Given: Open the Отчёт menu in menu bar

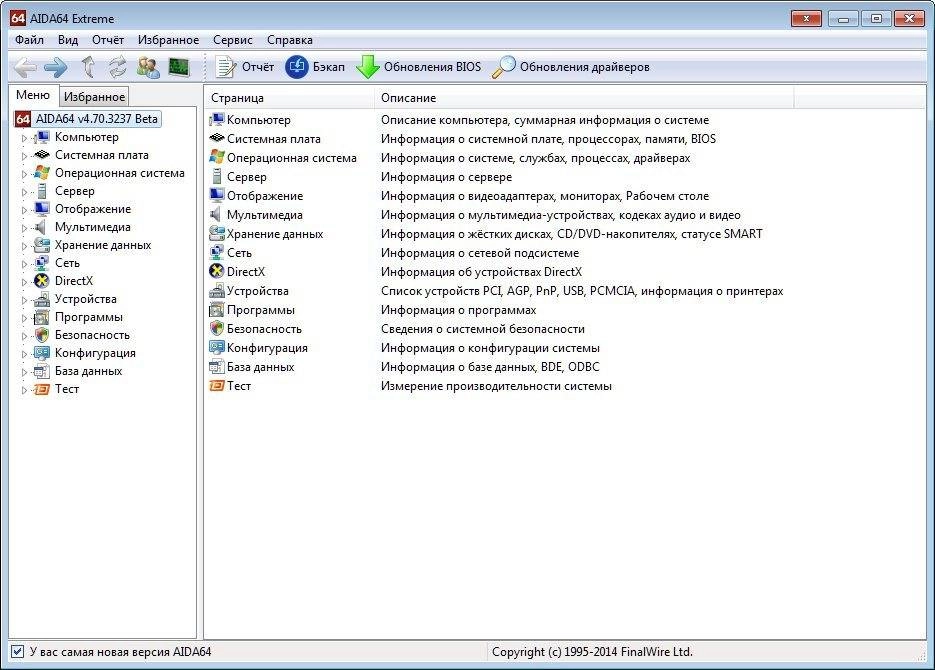Looking at the screenshot, I should tap(108, 40).
